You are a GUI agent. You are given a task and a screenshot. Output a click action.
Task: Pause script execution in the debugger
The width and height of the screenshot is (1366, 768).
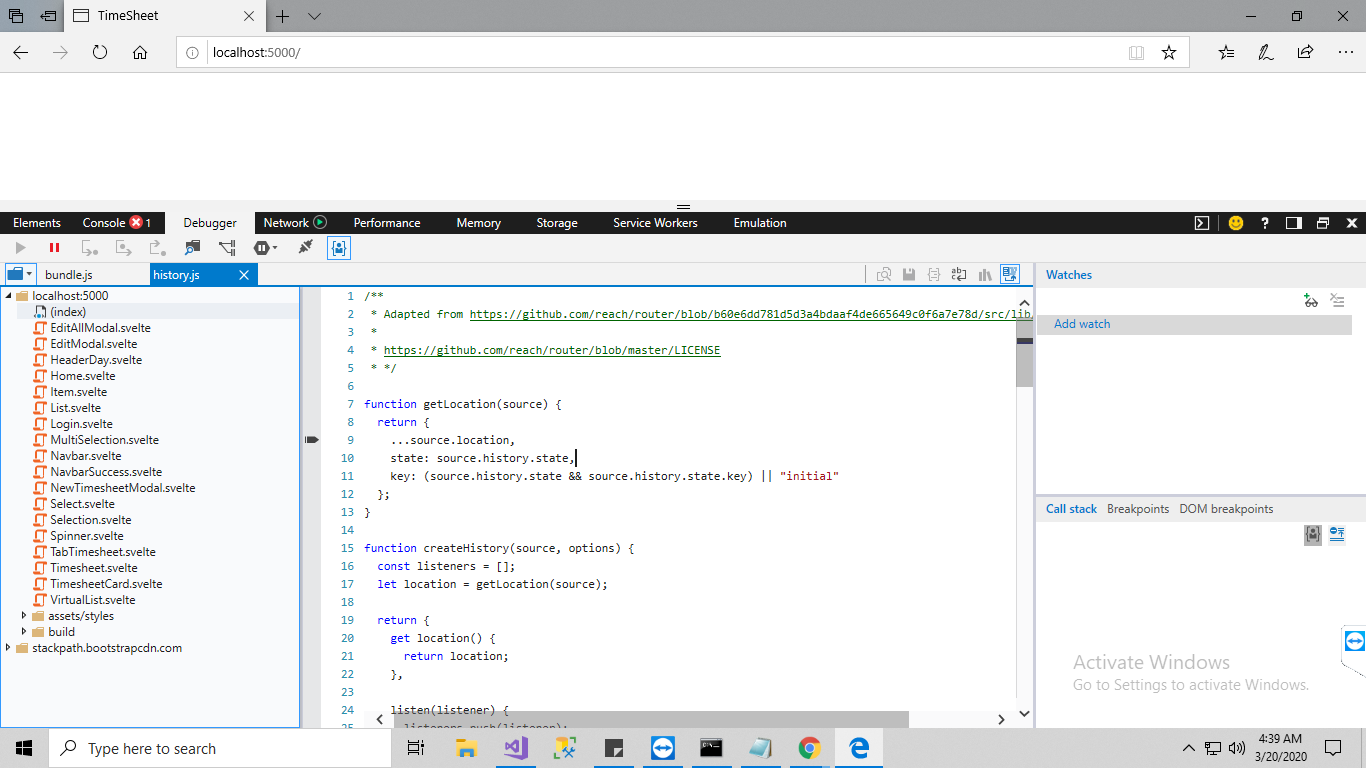(55, 247)
